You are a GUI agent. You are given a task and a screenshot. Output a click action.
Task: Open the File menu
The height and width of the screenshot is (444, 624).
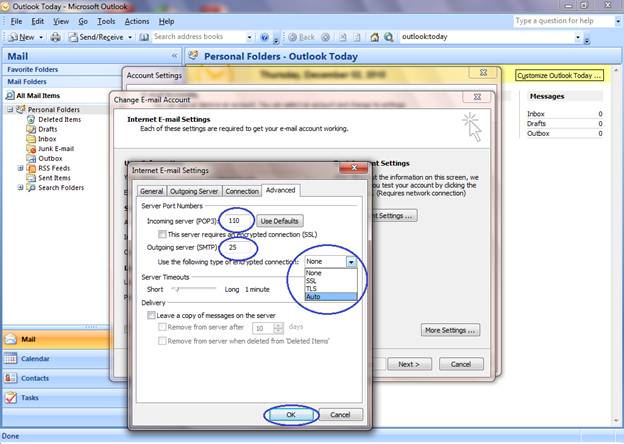point(16,21)
